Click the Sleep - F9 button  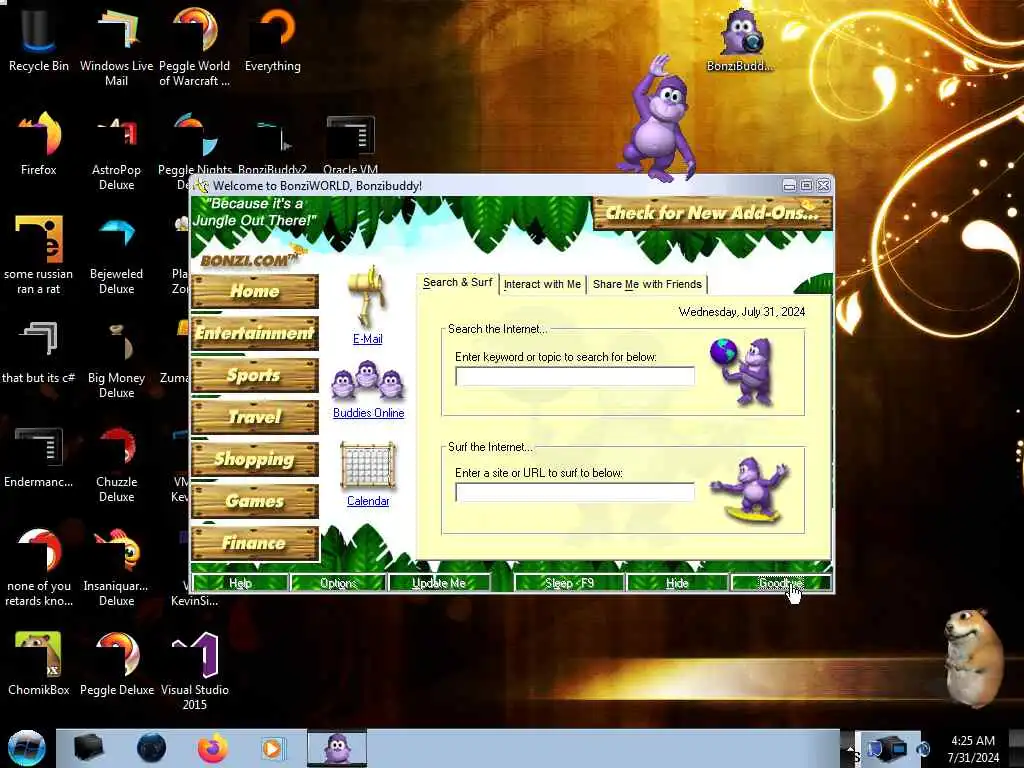pyautogui.click(x=569, y=583)
